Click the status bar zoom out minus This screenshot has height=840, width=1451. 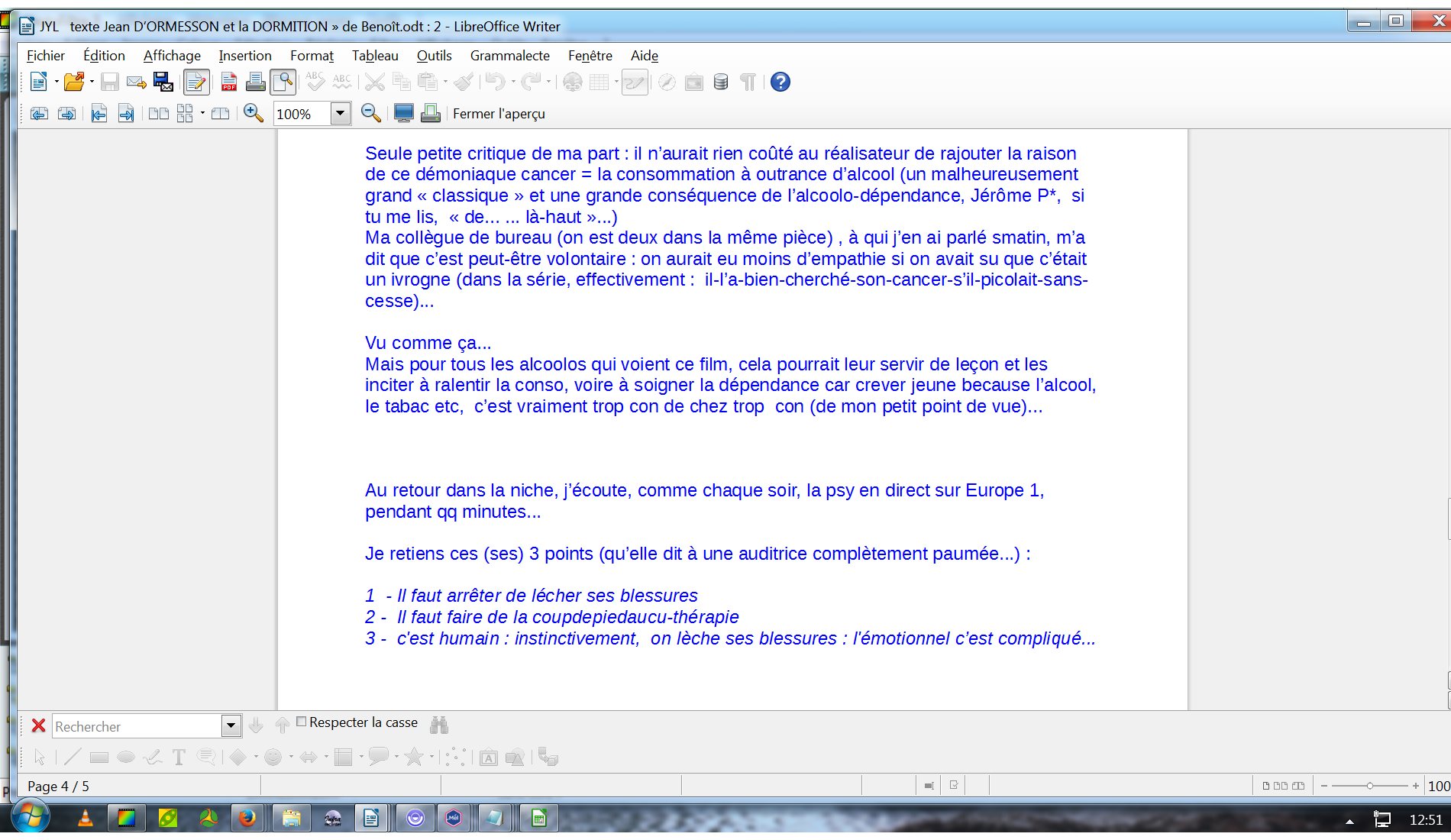click(1324, 786)
